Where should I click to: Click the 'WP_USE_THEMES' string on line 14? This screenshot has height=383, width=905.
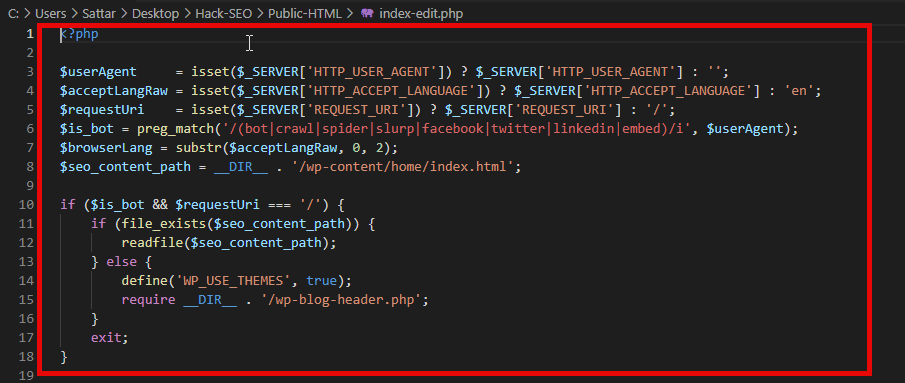point(233,281)
